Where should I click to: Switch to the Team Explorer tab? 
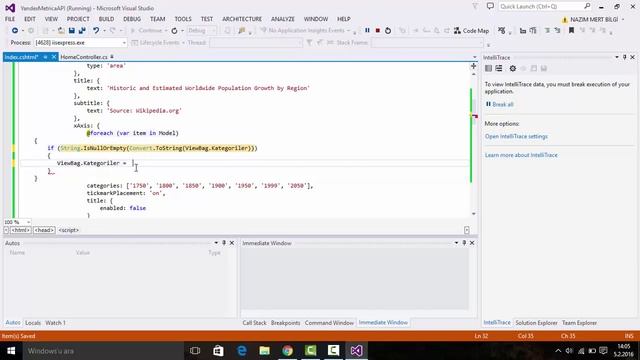(579, 323)
